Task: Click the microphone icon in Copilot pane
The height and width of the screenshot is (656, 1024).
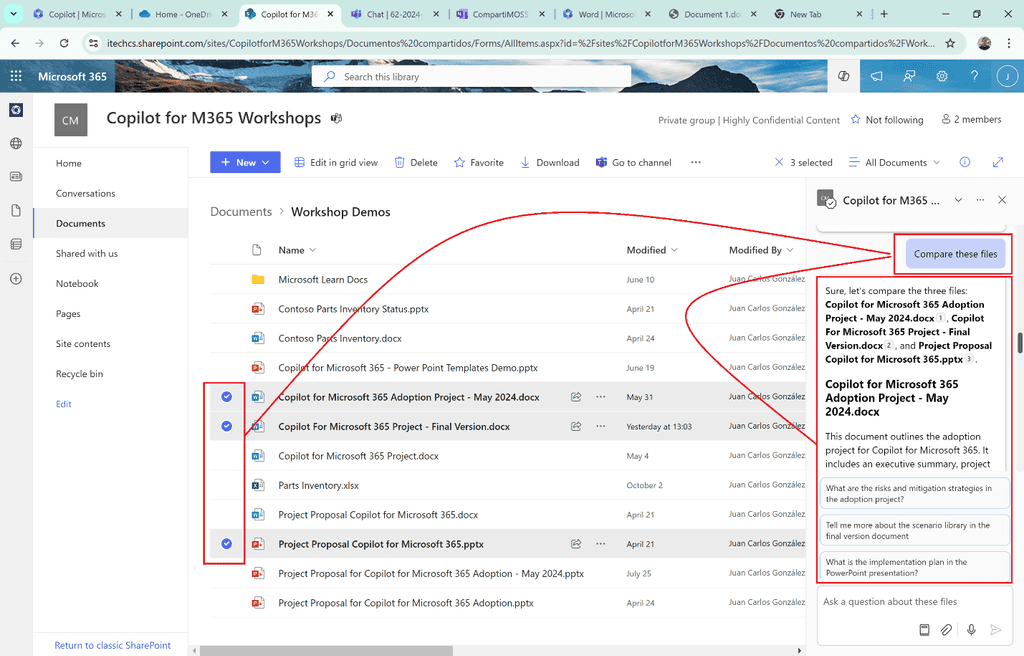Action: click(x=971, y=630)
